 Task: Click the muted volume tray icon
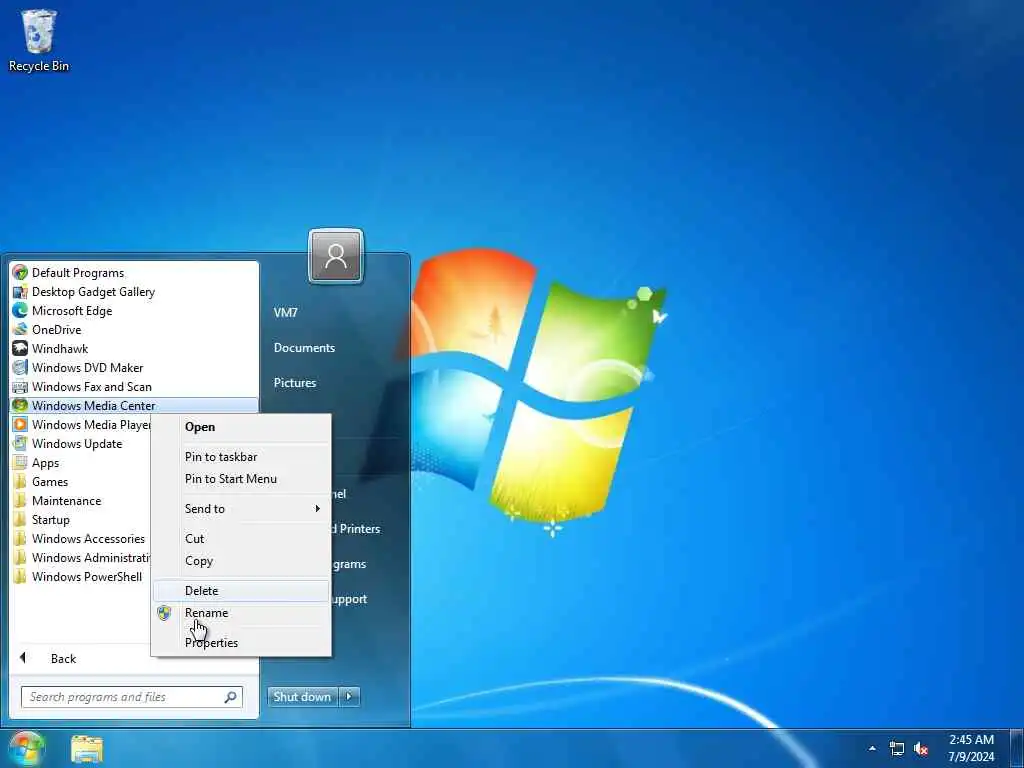click(x=921, y=748)
